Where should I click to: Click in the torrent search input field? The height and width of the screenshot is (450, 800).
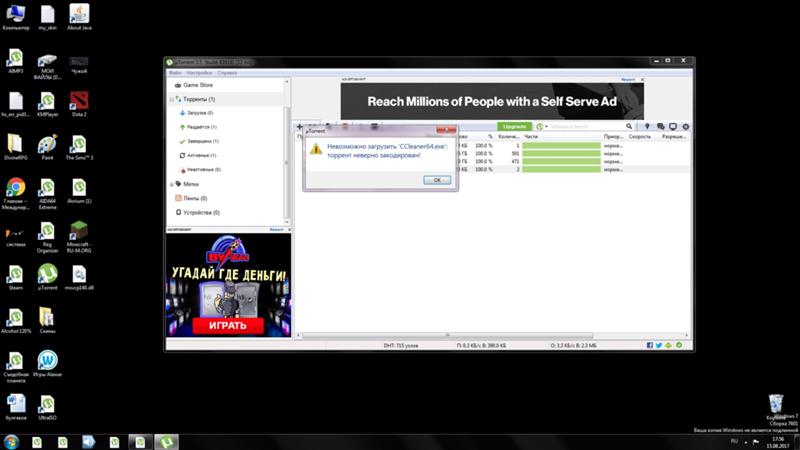click(587, 127)
